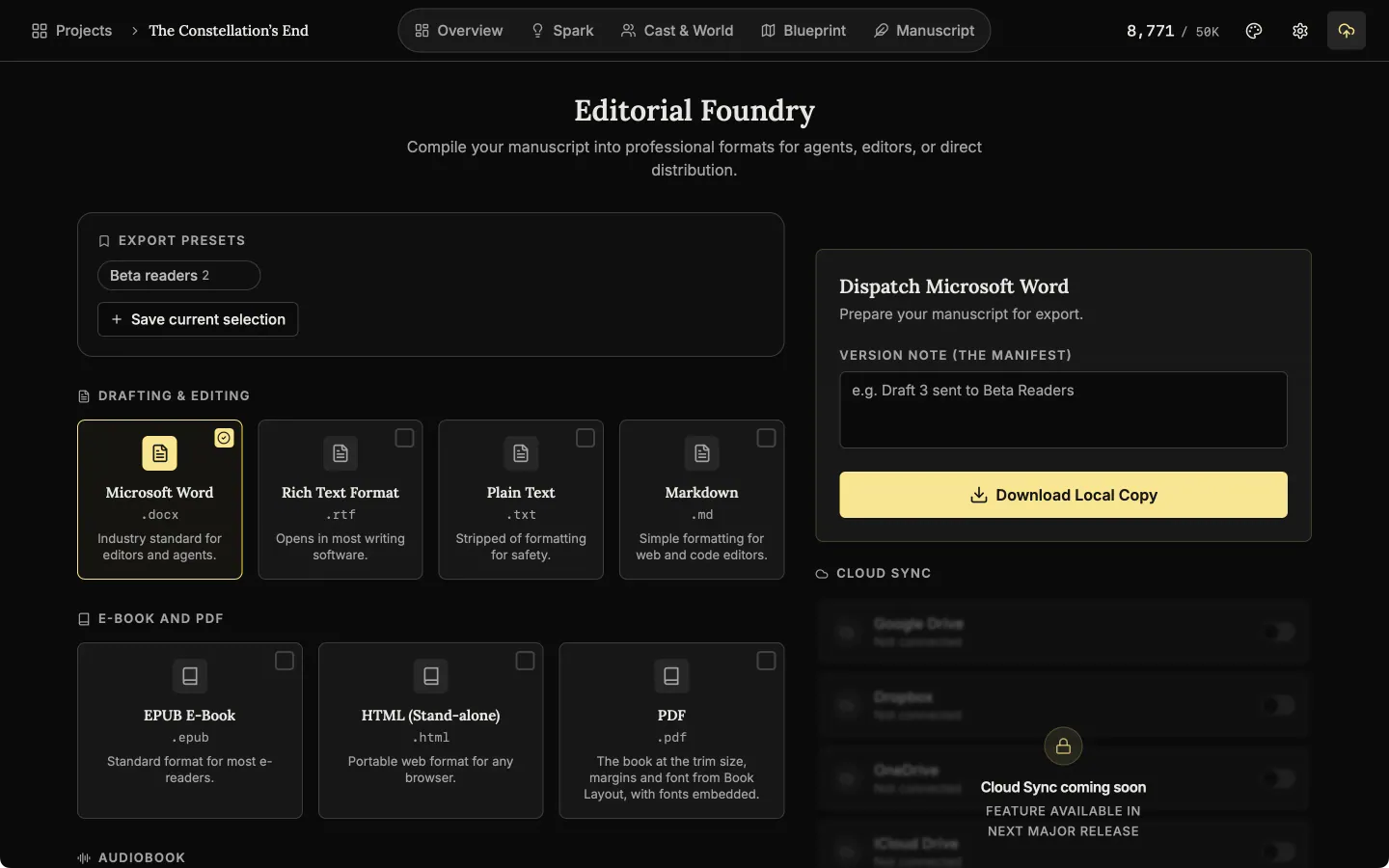Click the Microsoft Word document icon
This screenshot has width=1389, height=868.
tap(160, 453)
